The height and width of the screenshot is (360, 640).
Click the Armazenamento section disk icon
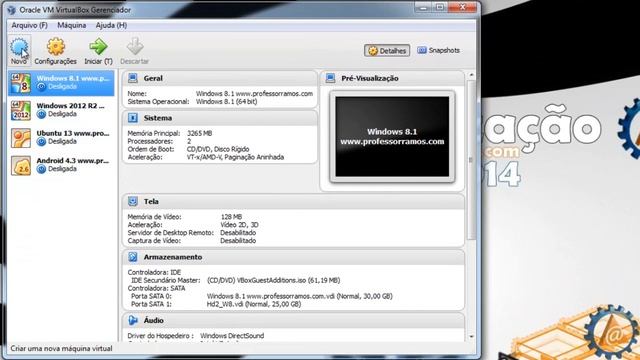click(x=133, y=257)
